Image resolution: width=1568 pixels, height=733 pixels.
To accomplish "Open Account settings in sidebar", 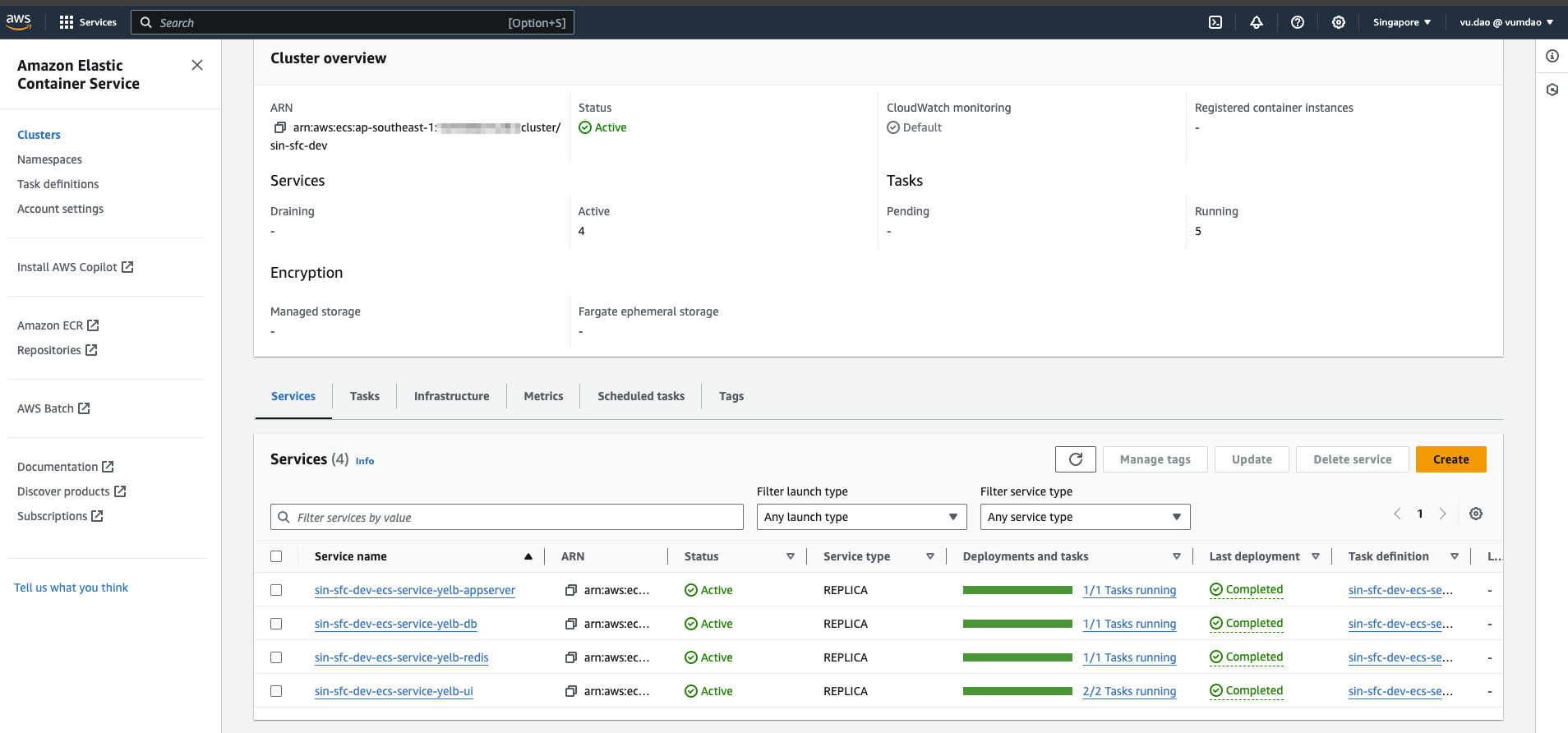I will coord(60,209).
